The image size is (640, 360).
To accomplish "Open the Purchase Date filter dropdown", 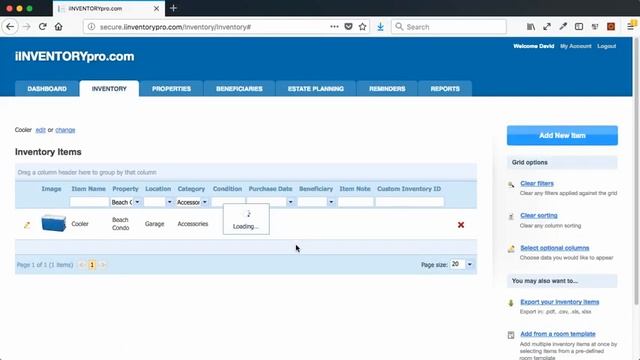I will tap(291, 202).
